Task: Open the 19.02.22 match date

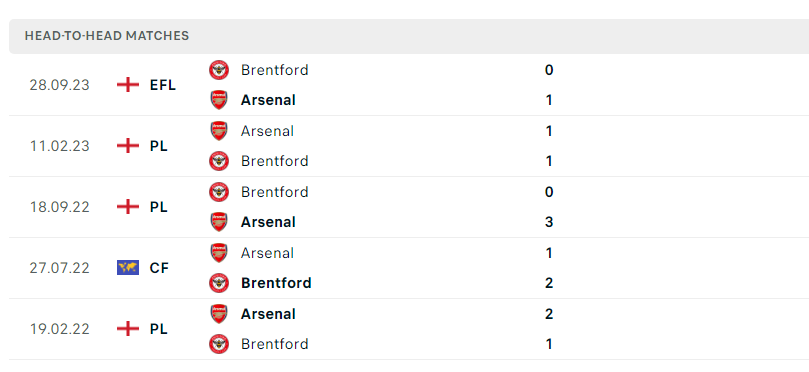Action: (x=59, y=329)
